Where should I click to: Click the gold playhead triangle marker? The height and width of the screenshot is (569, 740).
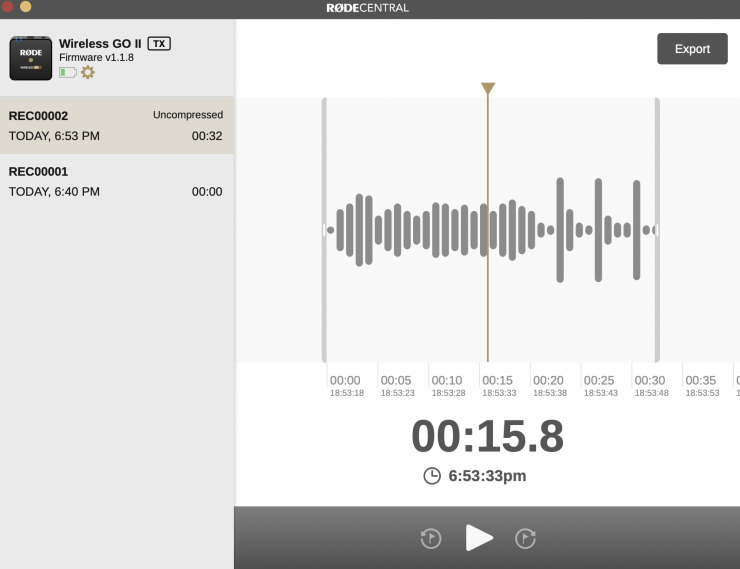[x=488, y=89]
